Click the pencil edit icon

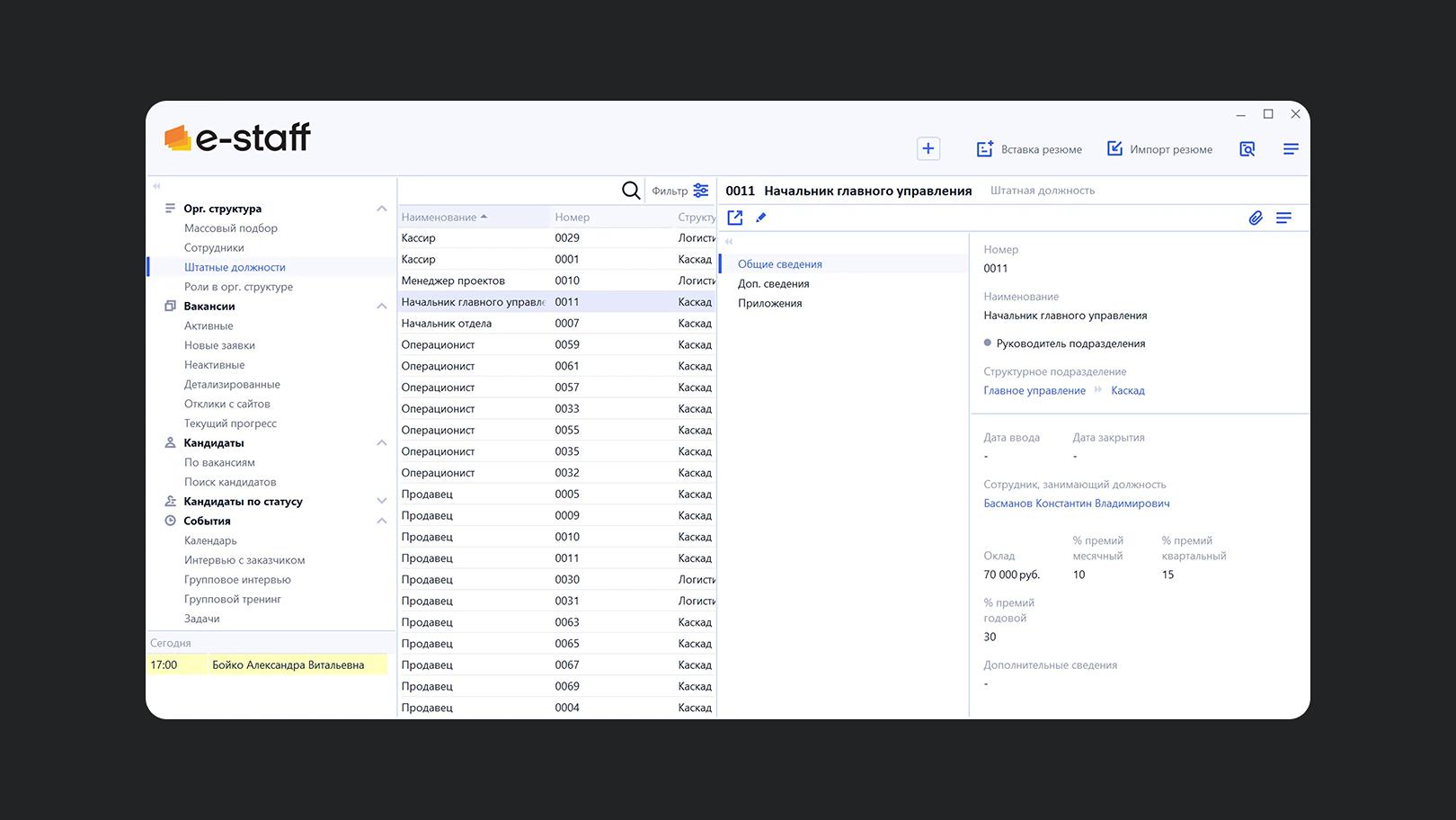[761, 218]
